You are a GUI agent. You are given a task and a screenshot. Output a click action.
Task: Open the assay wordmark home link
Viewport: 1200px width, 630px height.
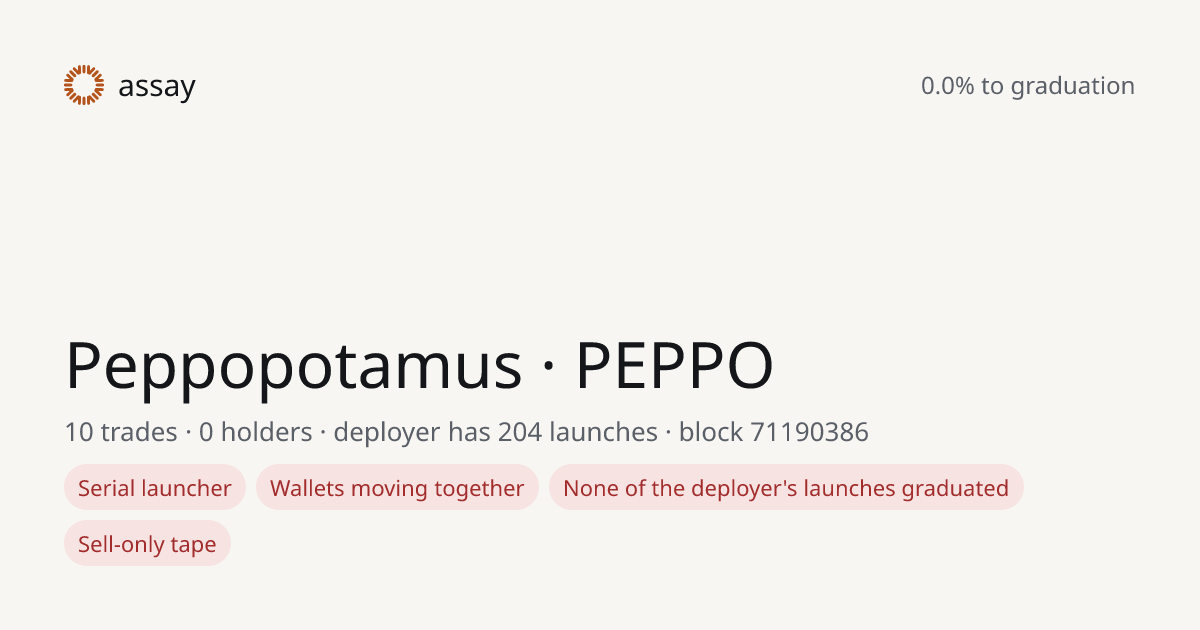coord(157,87)
